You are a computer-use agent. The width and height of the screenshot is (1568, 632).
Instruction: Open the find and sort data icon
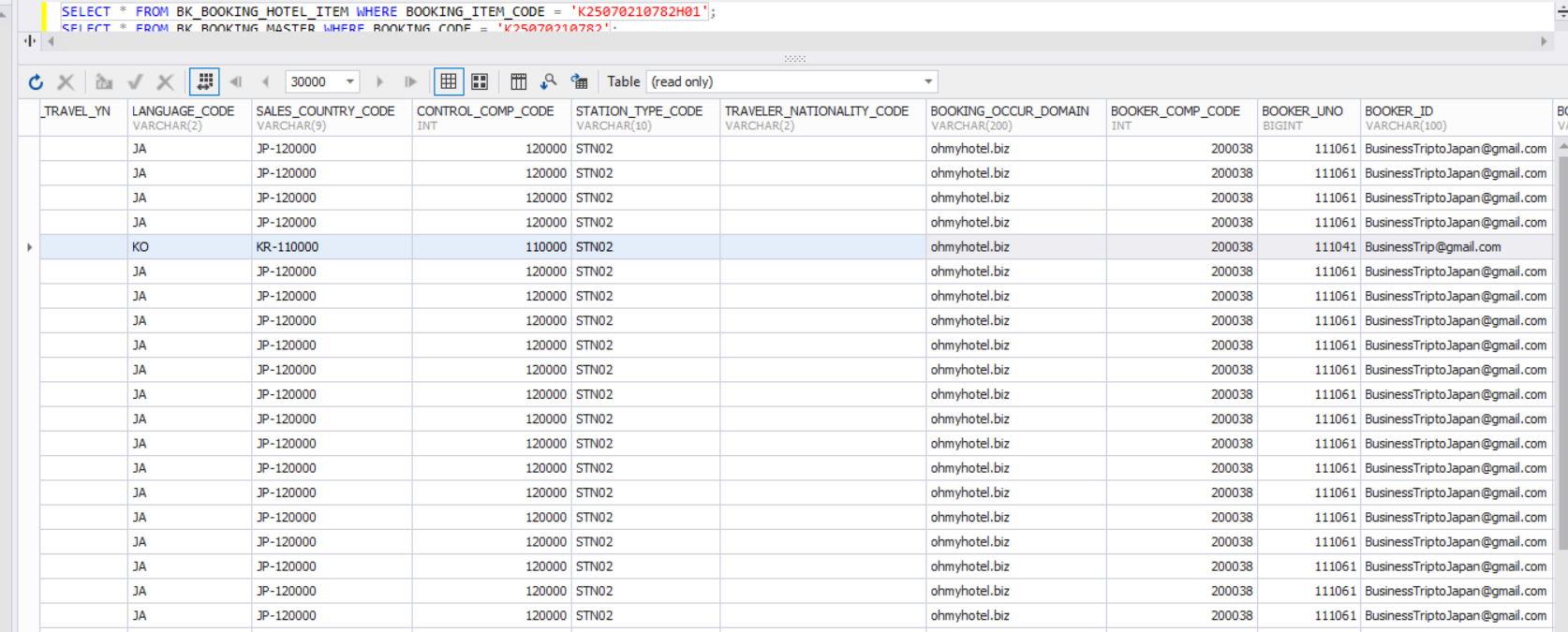pos(549,82)
